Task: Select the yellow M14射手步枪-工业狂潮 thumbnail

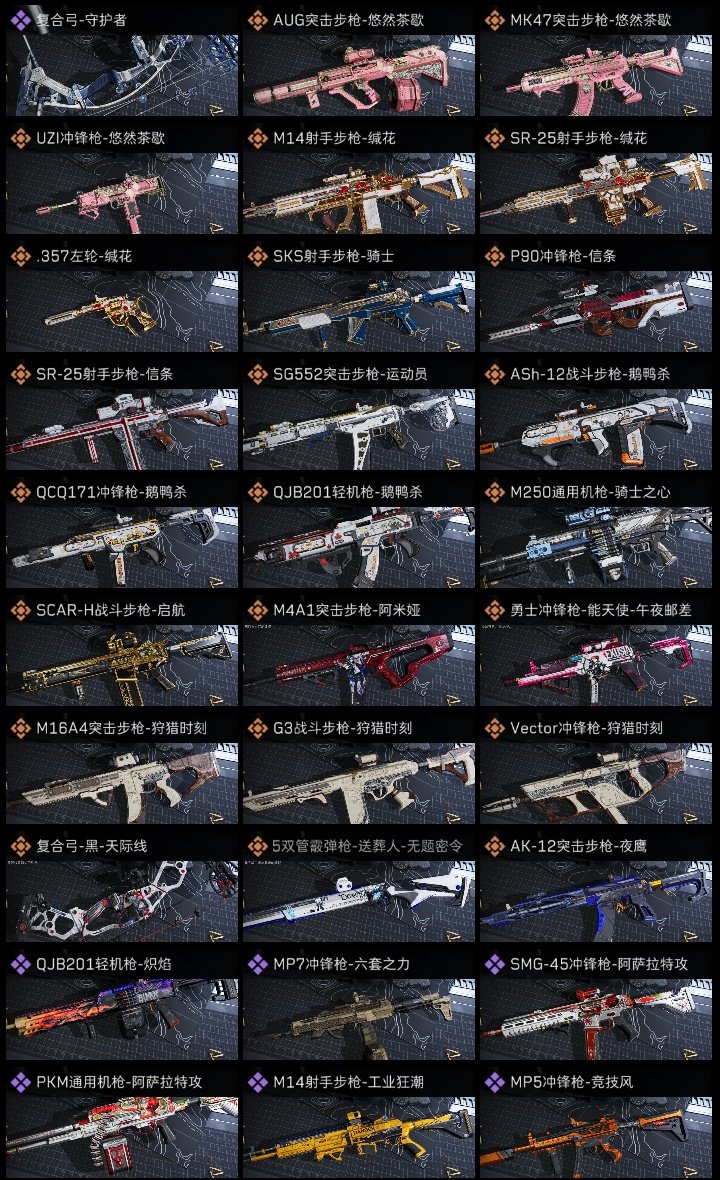Action: (359, 1138)
